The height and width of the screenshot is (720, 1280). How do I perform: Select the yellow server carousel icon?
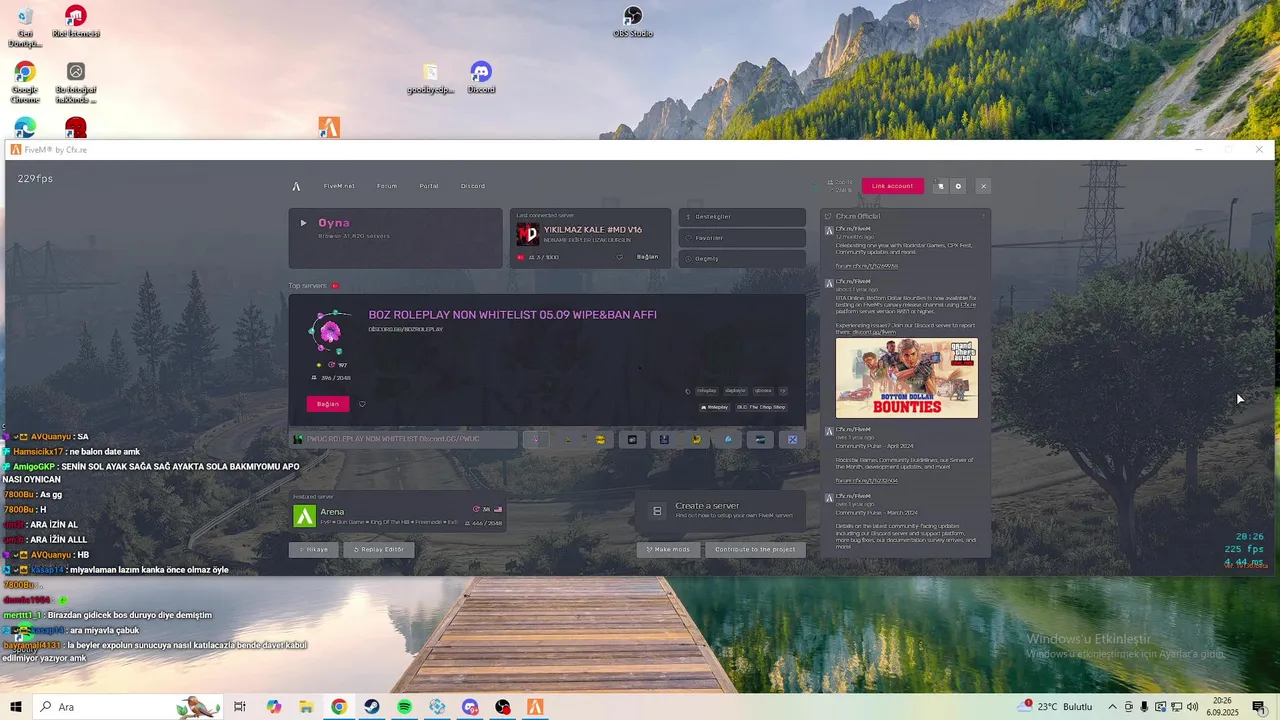(x=600, y=439)
